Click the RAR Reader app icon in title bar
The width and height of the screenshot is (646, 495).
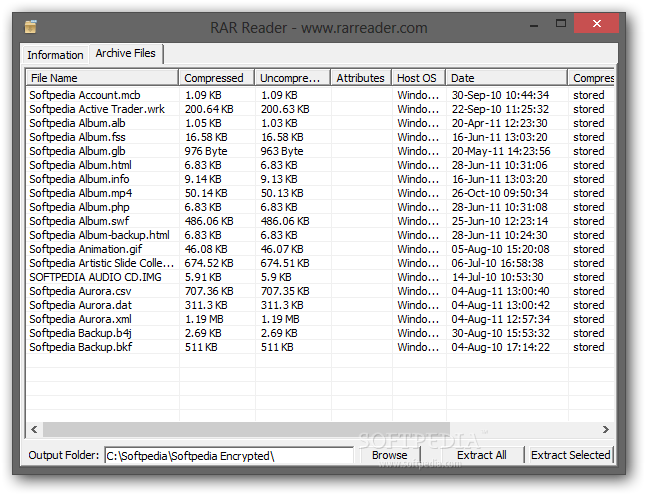(x=30, y=27)
